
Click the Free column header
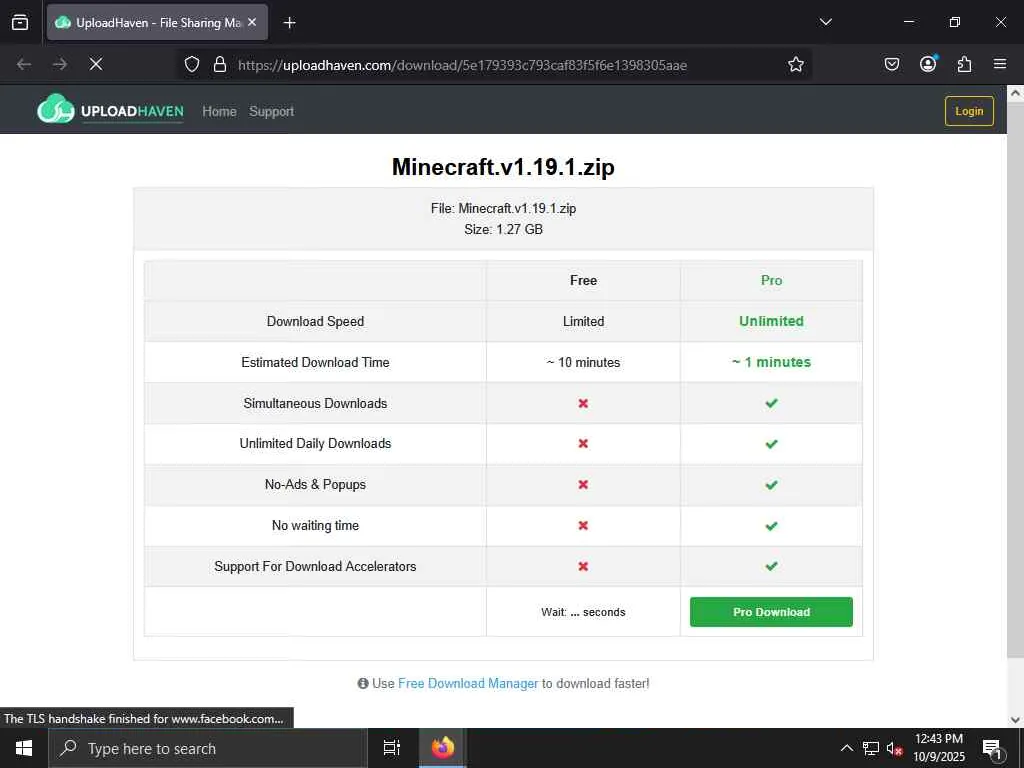[583, 280]
